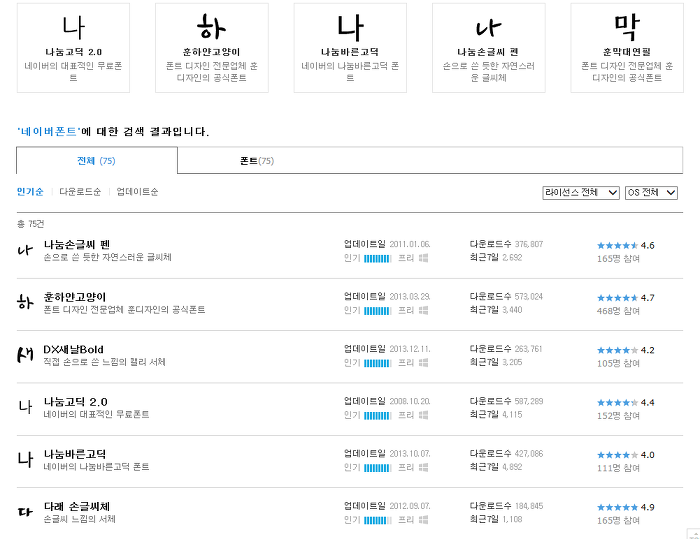Click the 훈하얀고양이 list row font icon
The image size is (700, 539).
point(25,303)
